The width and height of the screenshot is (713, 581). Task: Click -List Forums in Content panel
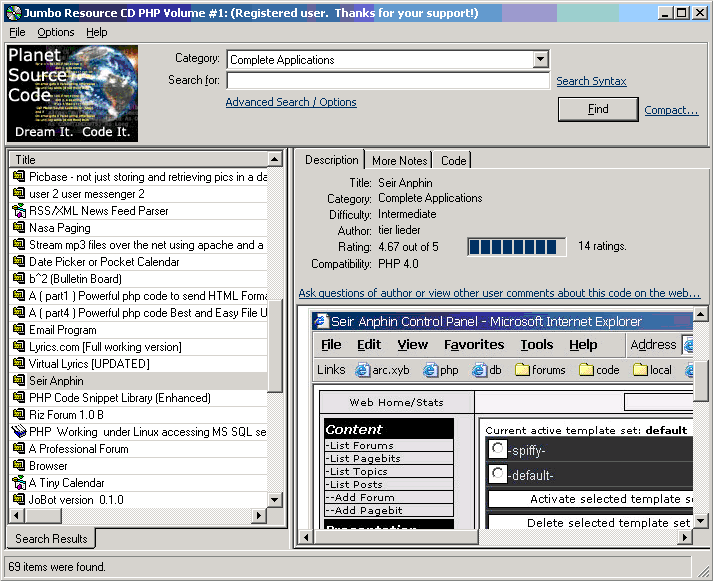(x=389, y=446)
